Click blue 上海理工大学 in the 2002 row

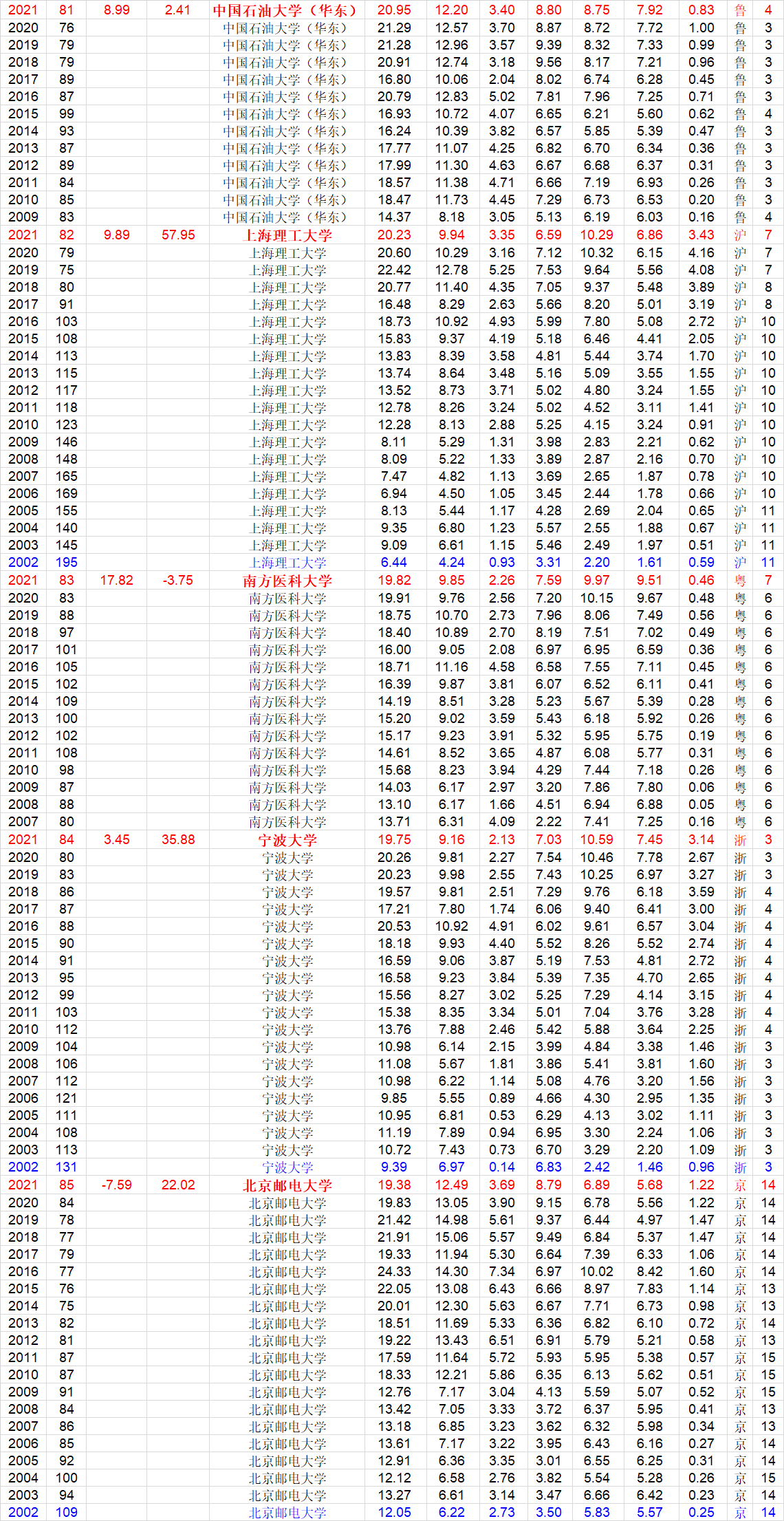click(287, 563)
